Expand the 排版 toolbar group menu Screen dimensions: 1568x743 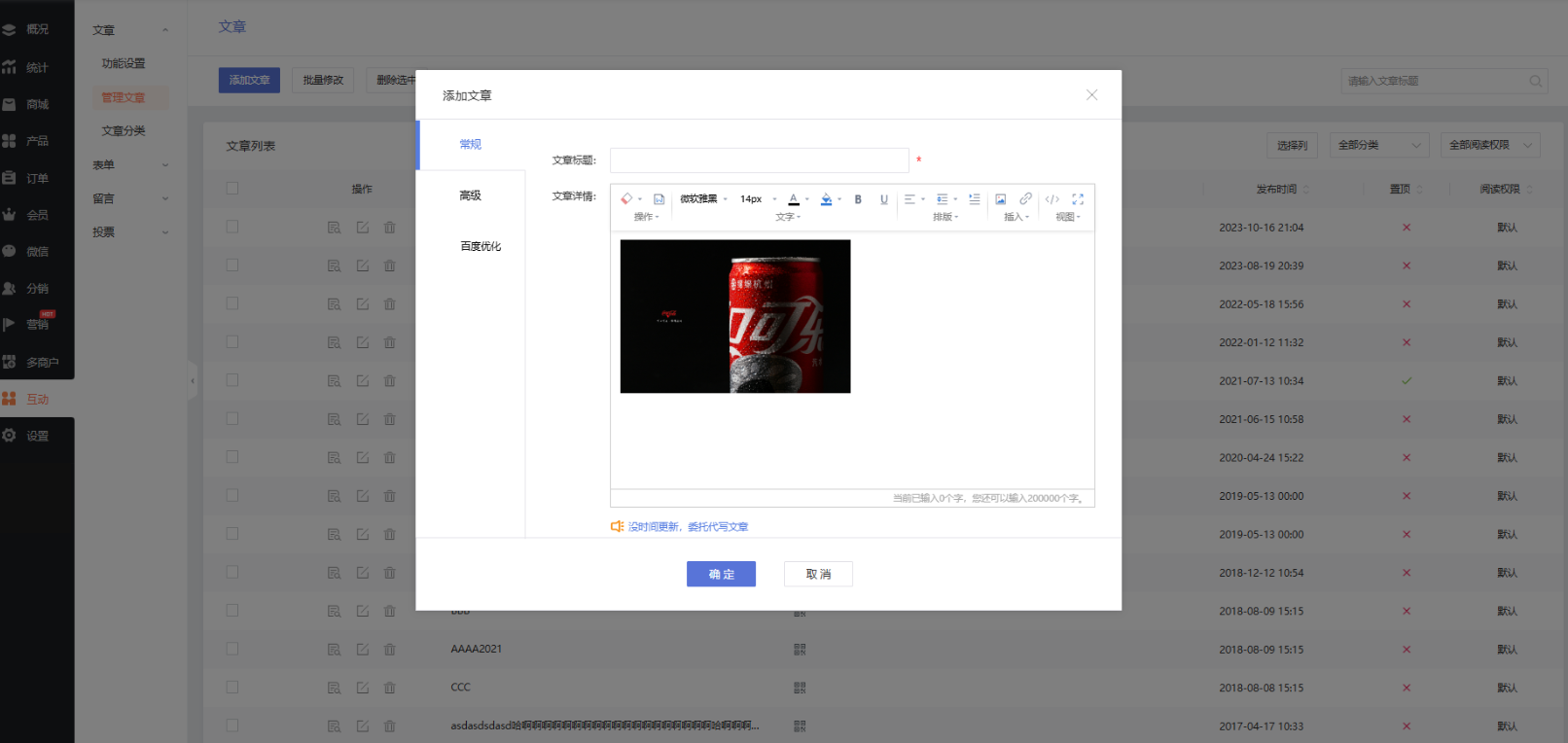click(945, 217)
